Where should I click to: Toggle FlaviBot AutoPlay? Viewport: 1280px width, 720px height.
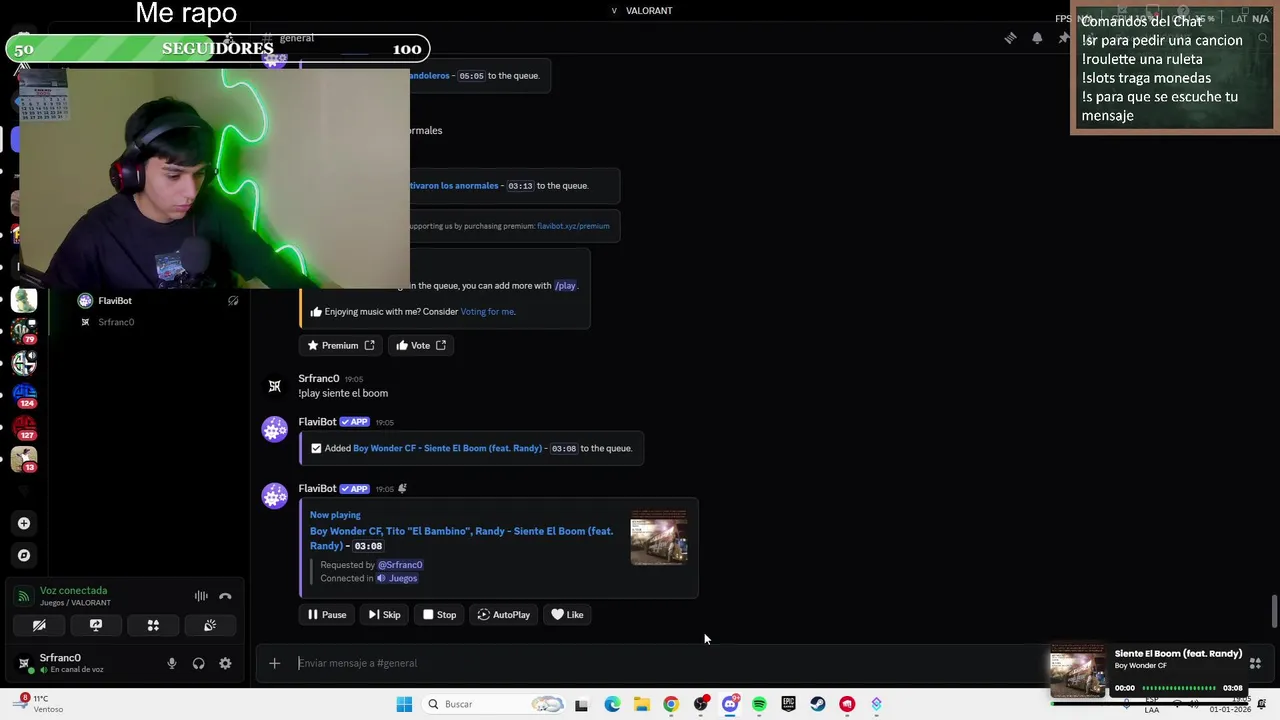(504, 615)
